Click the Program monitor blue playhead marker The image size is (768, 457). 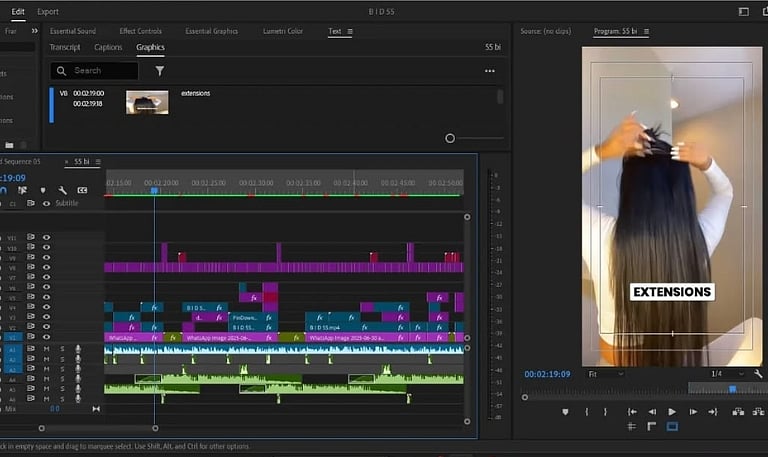733,389
